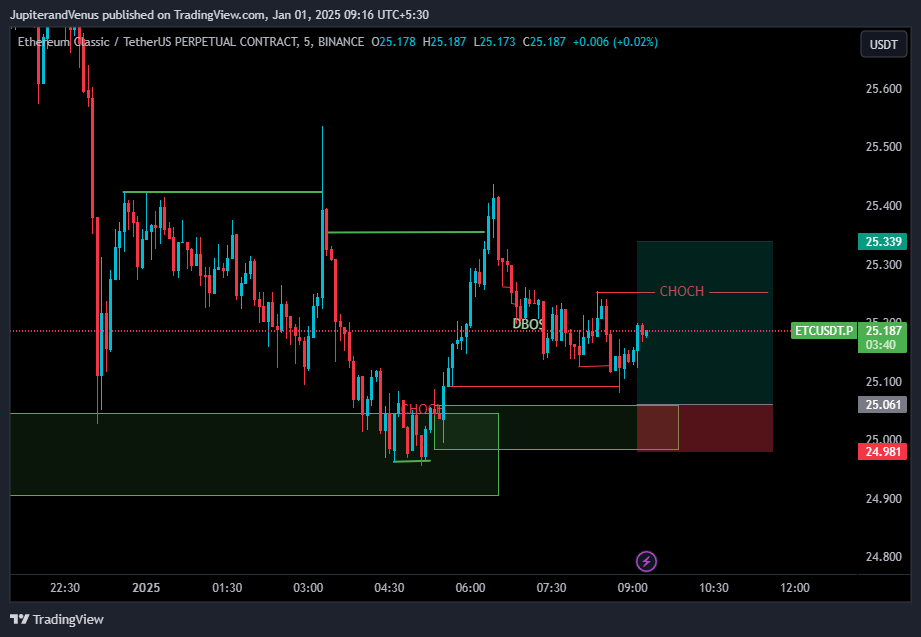
Task: Click the 24.800 price axis label
Action: point(883,556)
